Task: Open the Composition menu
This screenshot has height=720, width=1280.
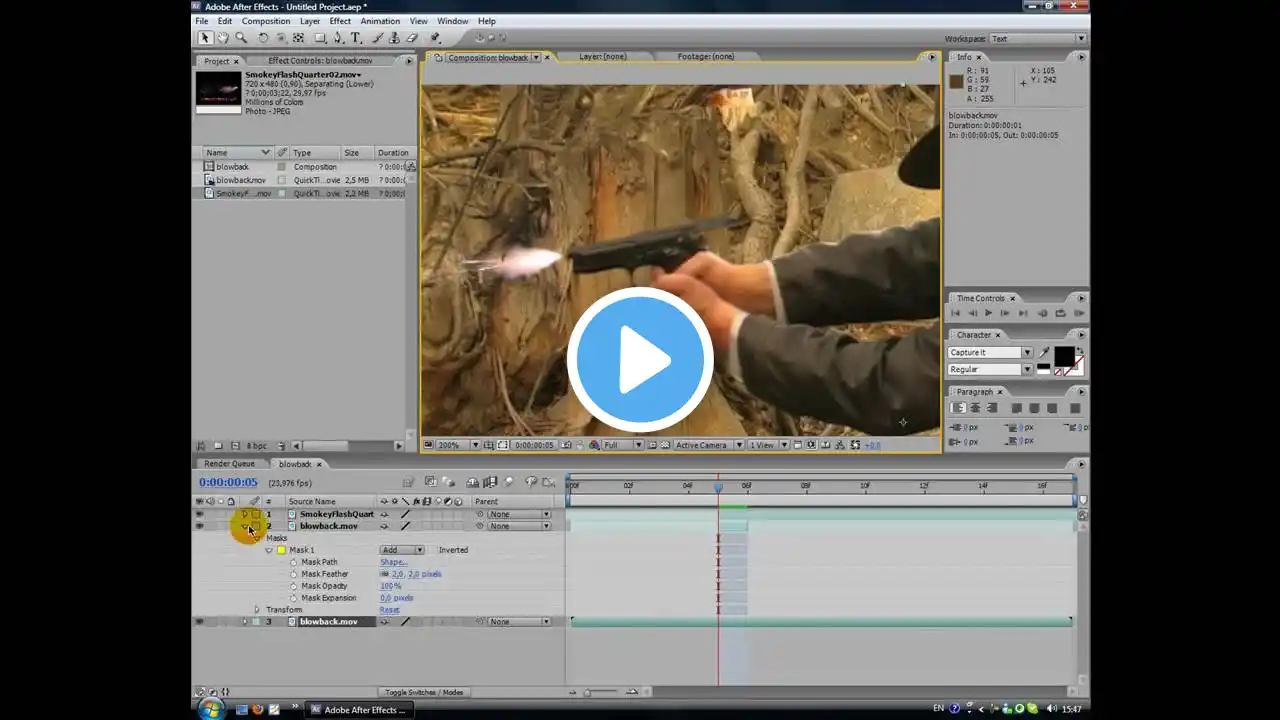Action: click(x=266, y=21)
